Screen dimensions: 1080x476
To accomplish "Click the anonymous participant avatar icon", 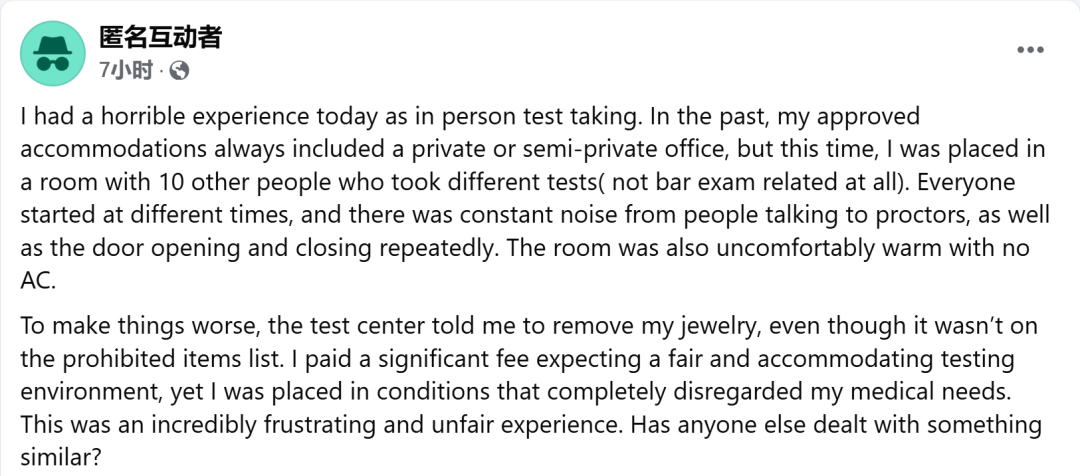I will 52,53.
